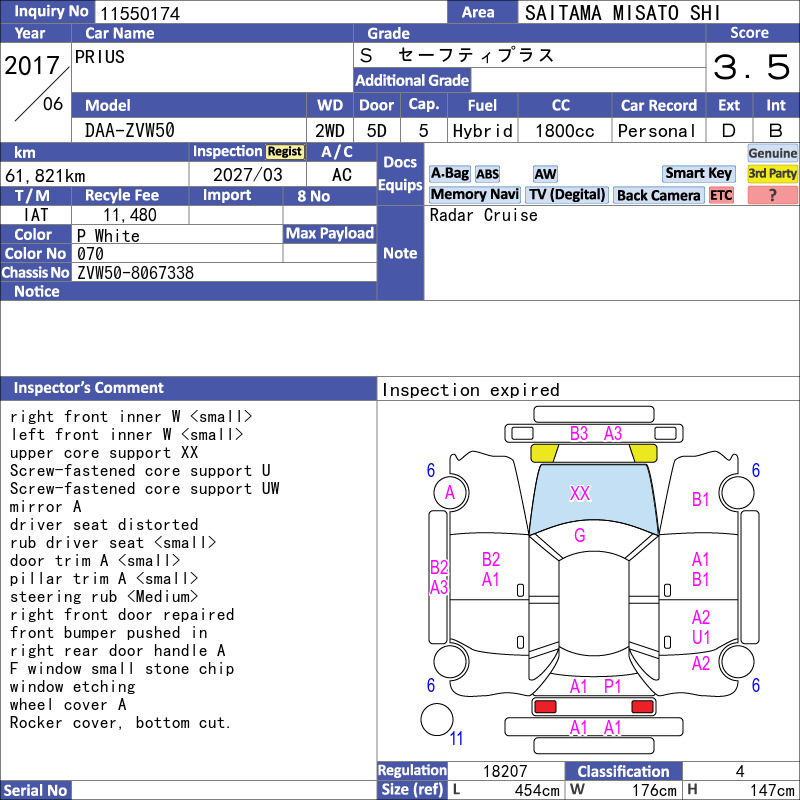Screen dimensions: 800x800
Task: Select the yellow 3rd Party swatch
Action: (x=772, y=173)
